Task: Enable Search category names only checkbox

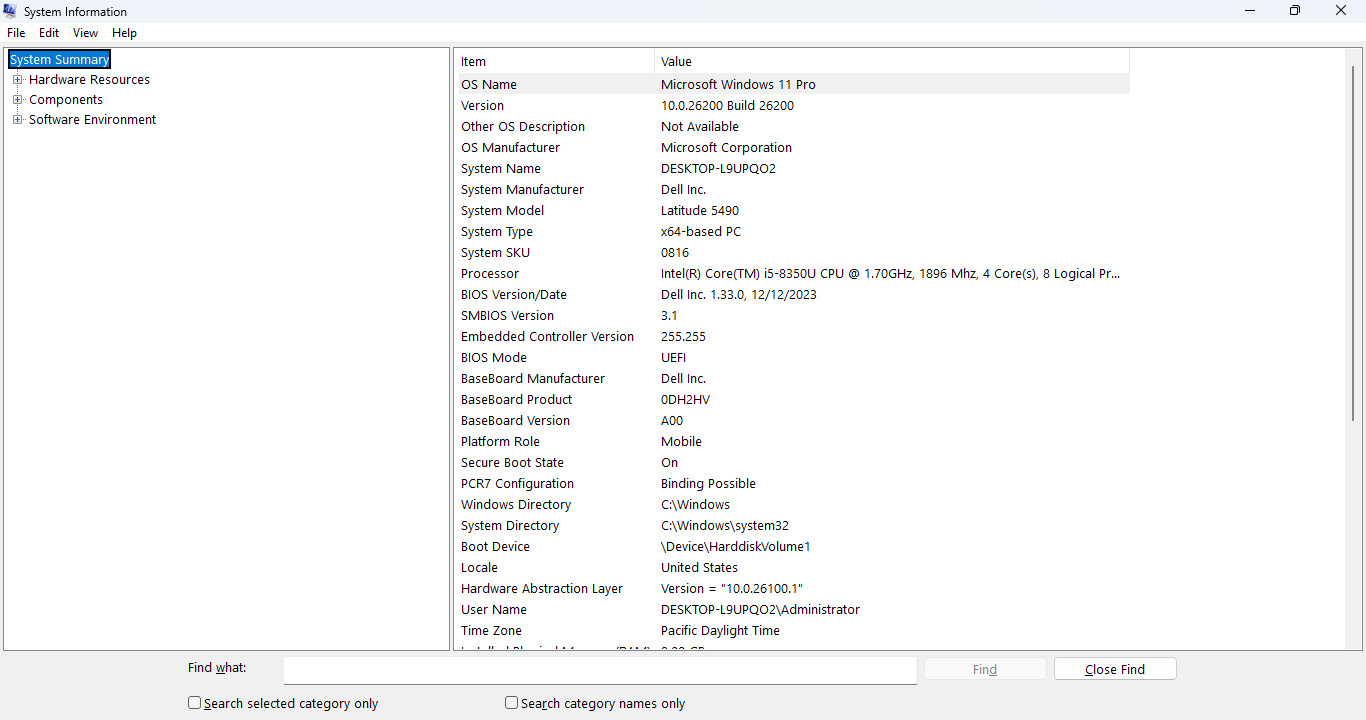Action: coord(512,703)
